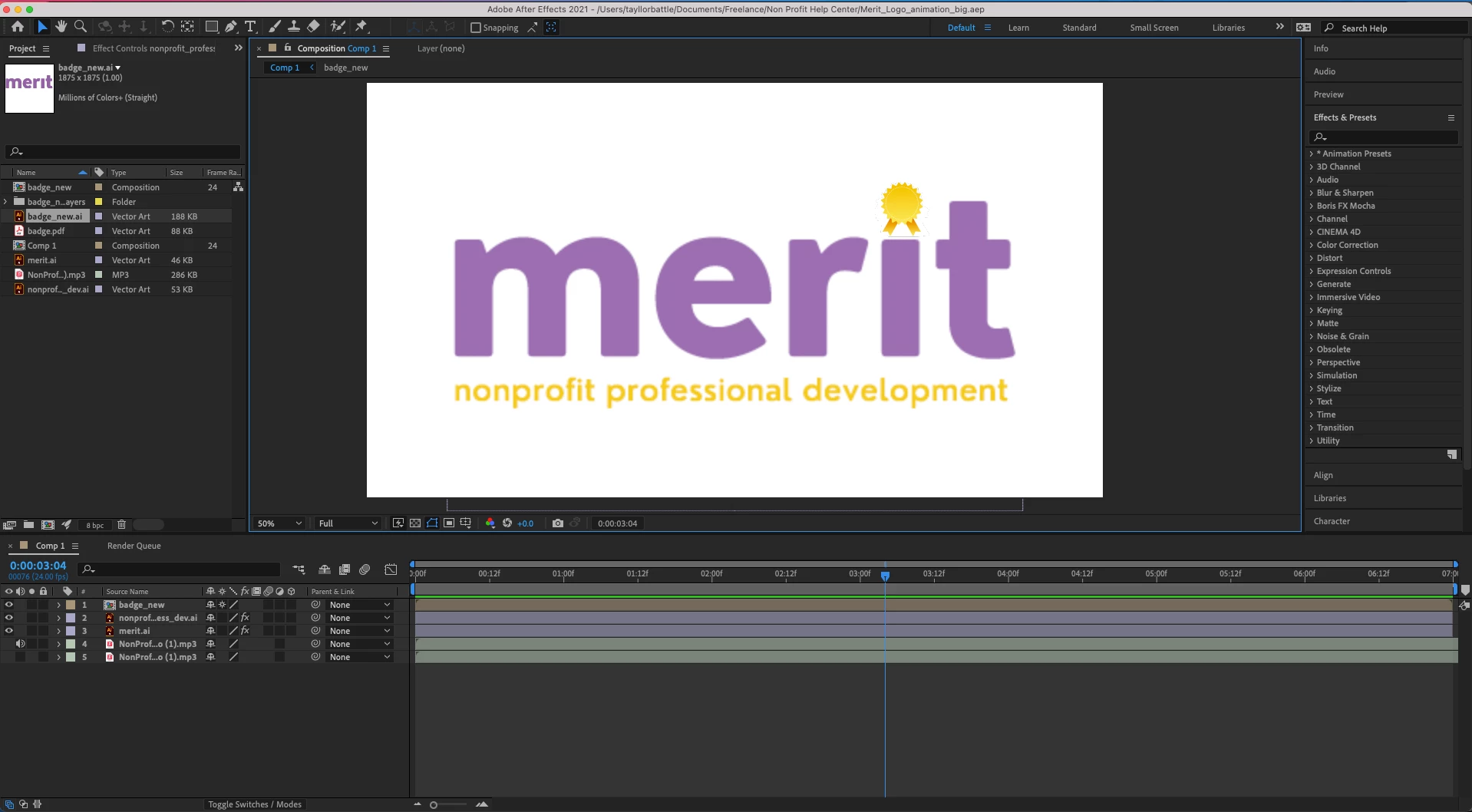Select the Rotation tool

[167, 27]
